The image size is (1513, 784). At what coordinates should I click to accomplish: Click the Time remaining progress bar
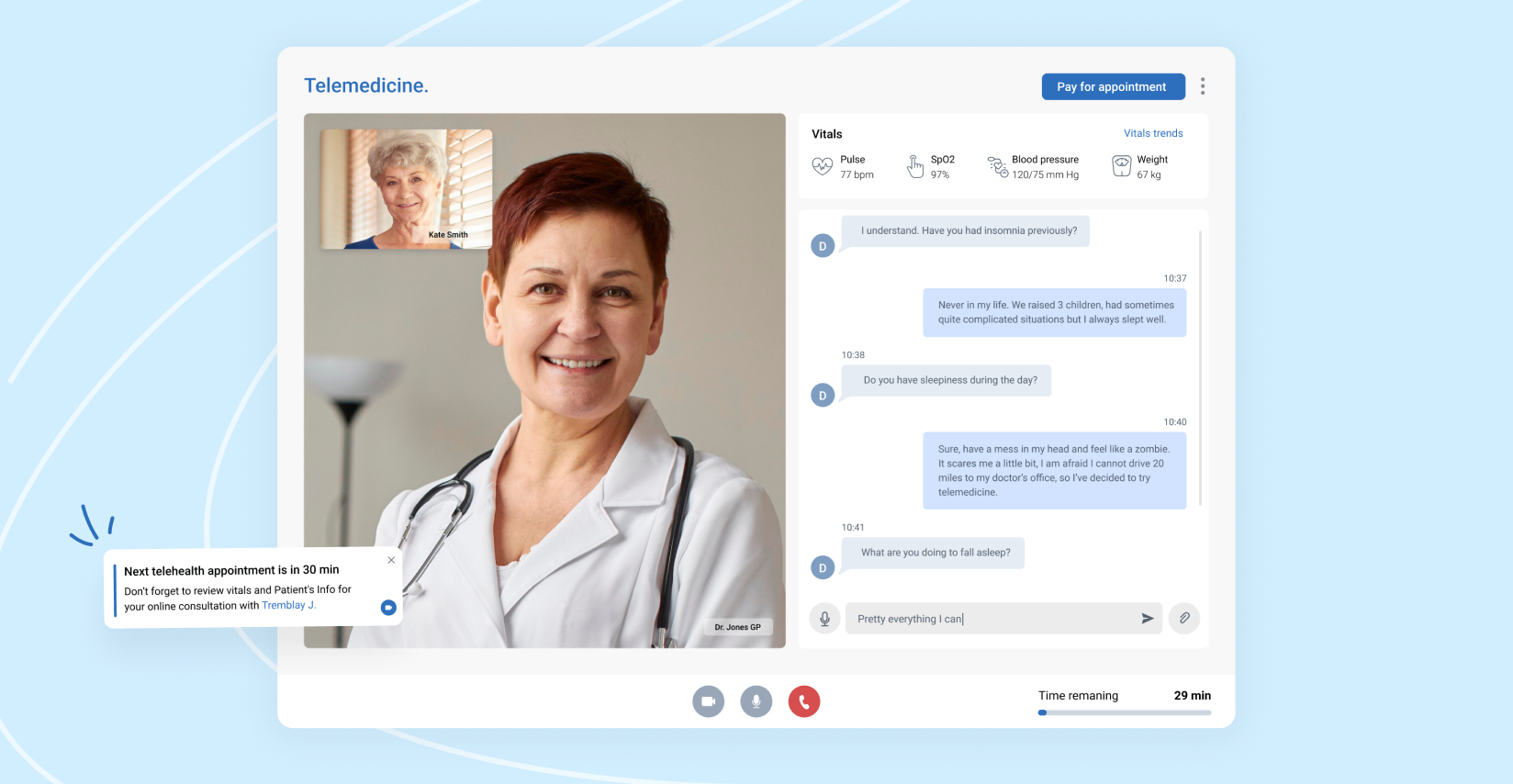[1124, 712]
